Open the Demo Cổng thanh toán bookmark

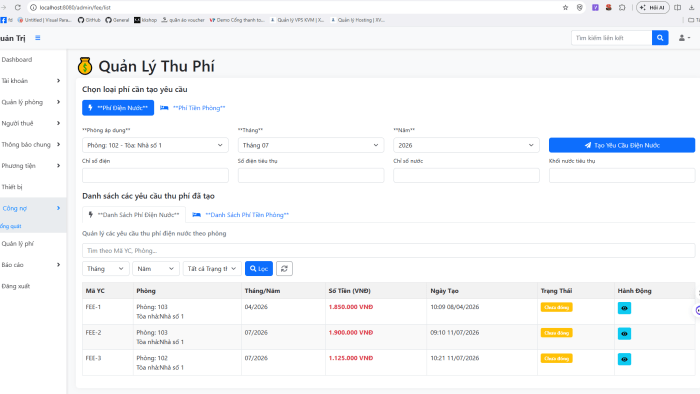coord(237,20)
